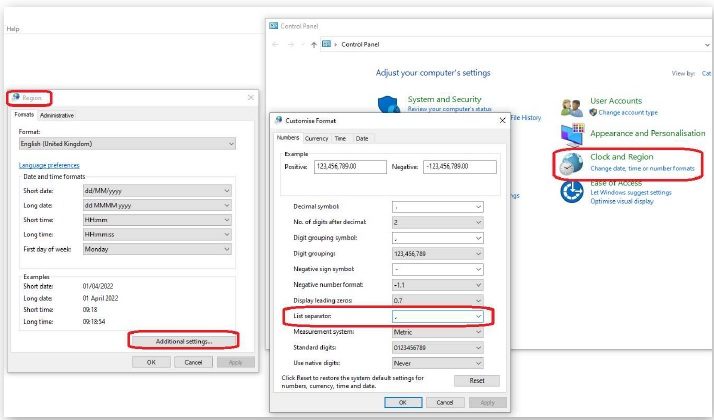Image resolution: width=714 pixels, height=420 pixels.
Task: Close the Customise Format dialog
Action: click(x=502, y=121)
